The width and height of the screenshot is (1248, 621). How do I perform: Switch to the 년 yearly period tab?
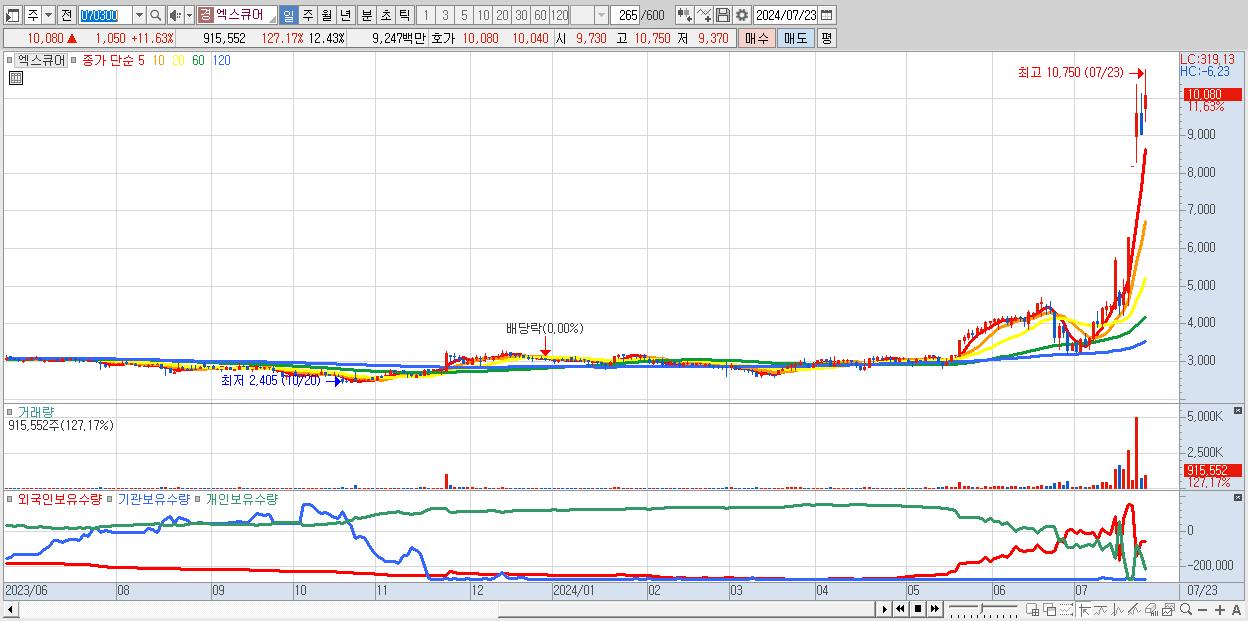(x=345, y=15)
